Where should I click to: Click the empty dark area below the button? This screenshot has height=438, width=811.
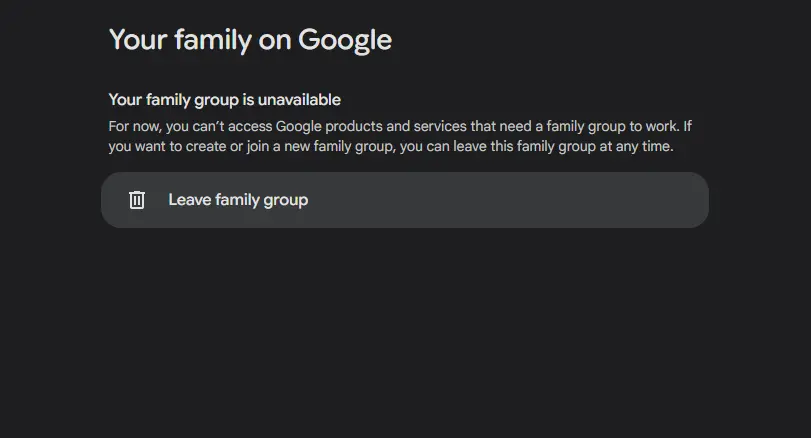[405, 331]
